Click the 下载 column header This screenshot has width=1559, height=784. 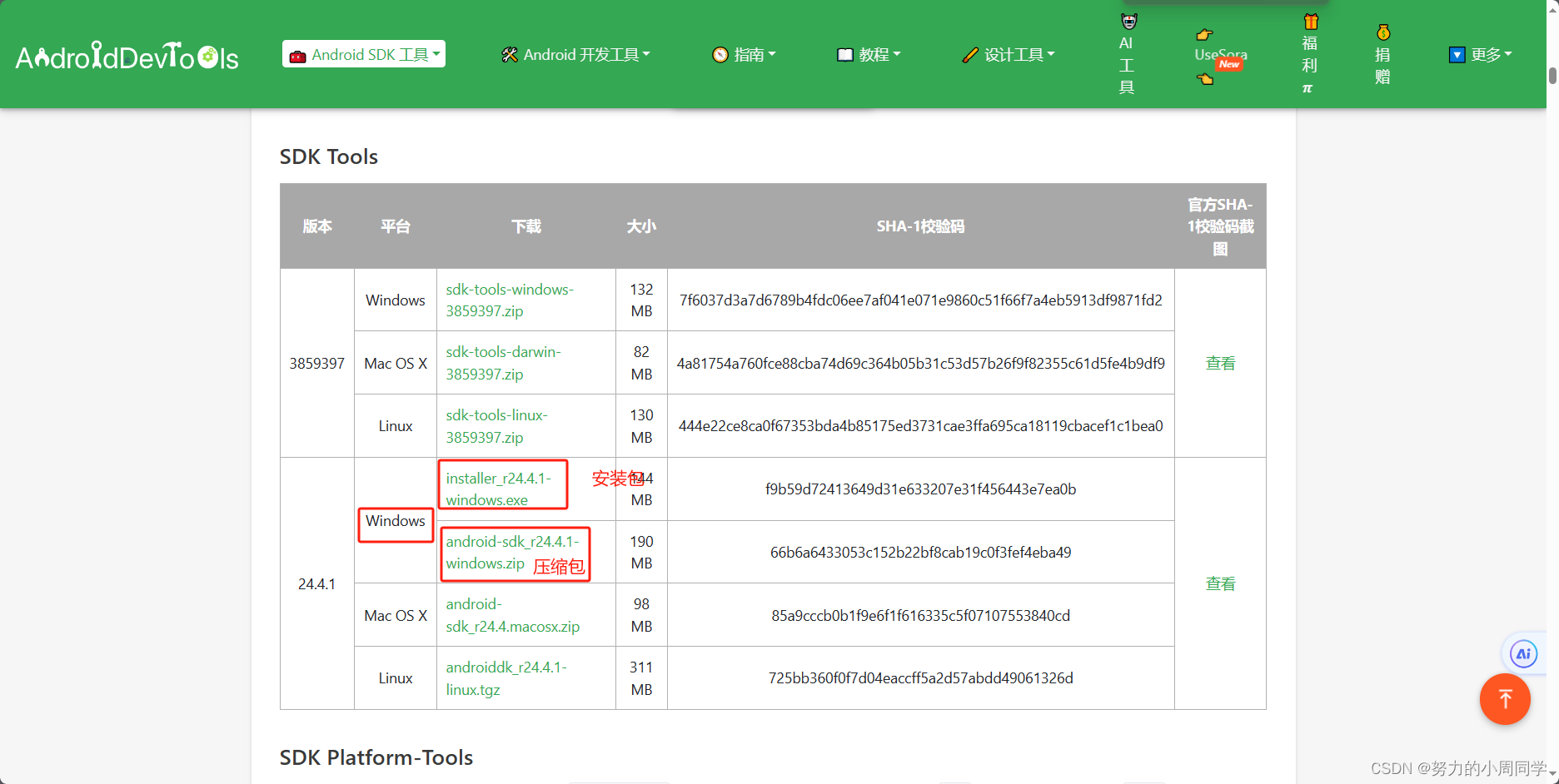(x=526, y=226)
